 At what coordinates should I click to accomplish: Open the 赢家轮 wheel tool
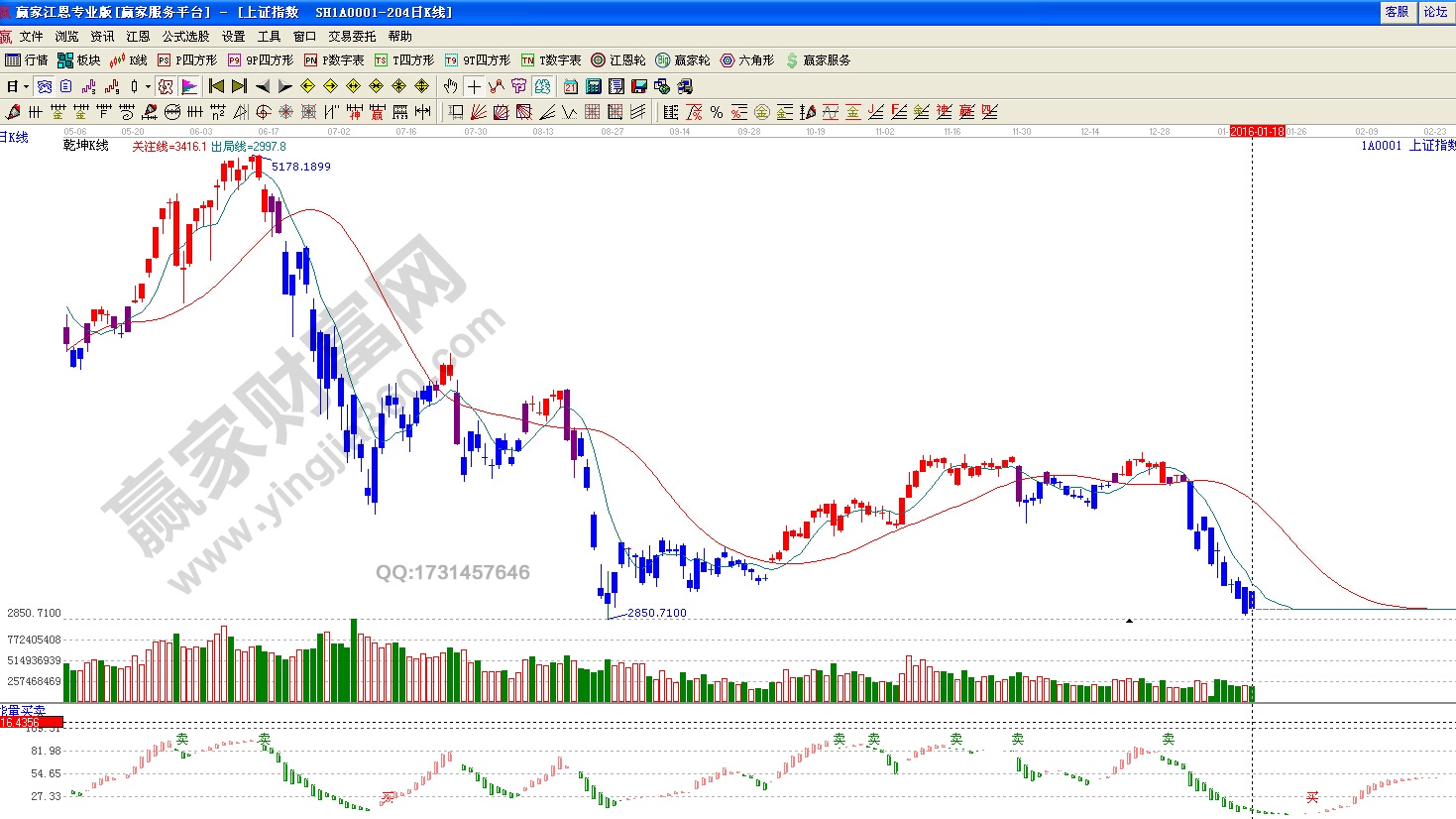pyautogui.click(x=683, y=60)
